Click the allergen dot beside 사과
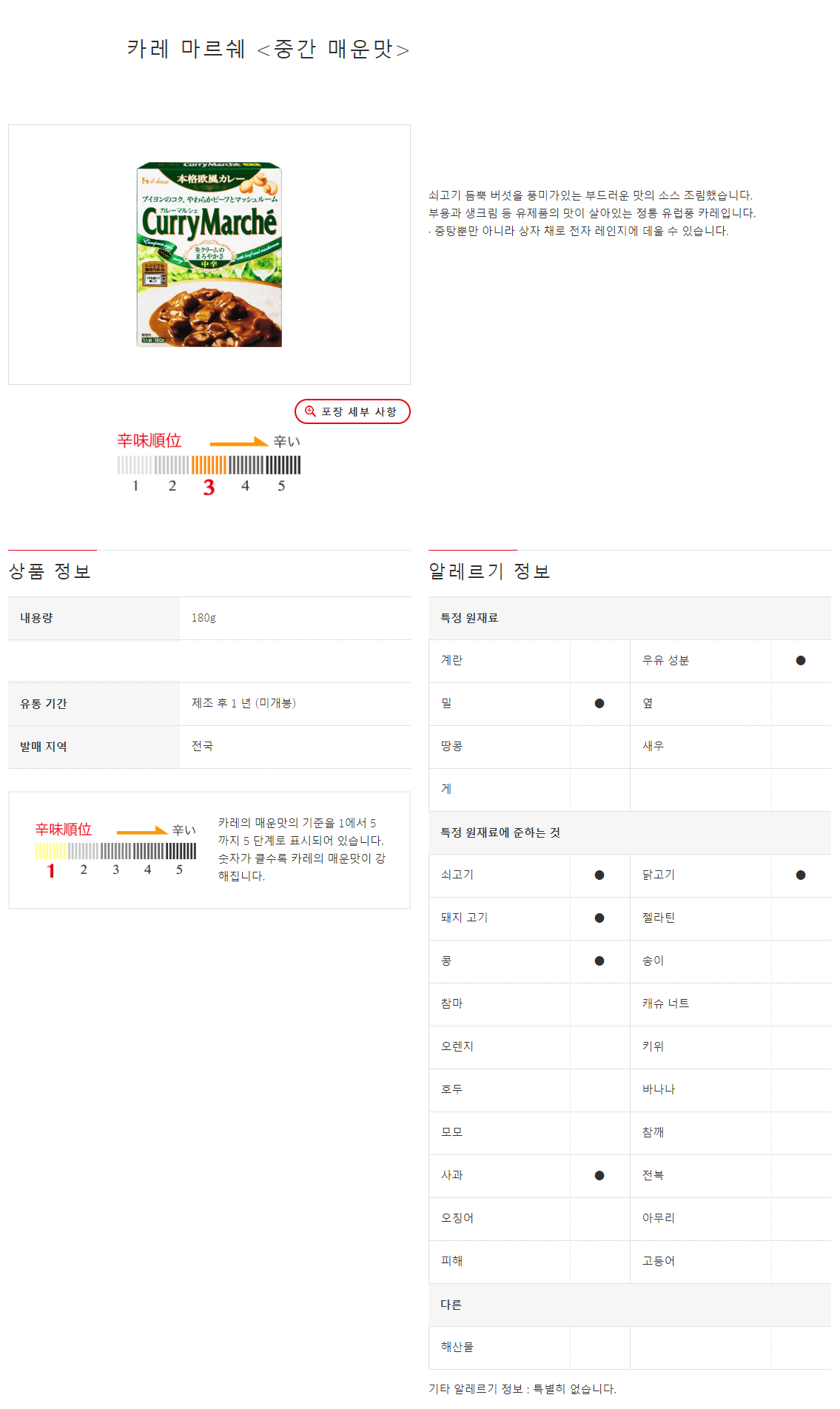This screenshot has width=840, height=1409. click(599, 1176)
